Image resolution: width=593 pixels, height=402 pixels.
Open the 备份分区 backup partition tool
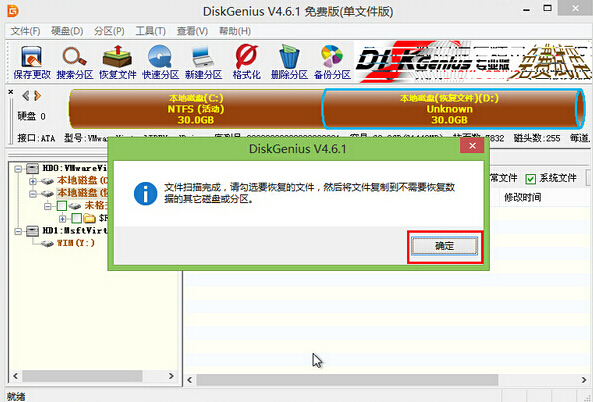[x=332, y=62]
